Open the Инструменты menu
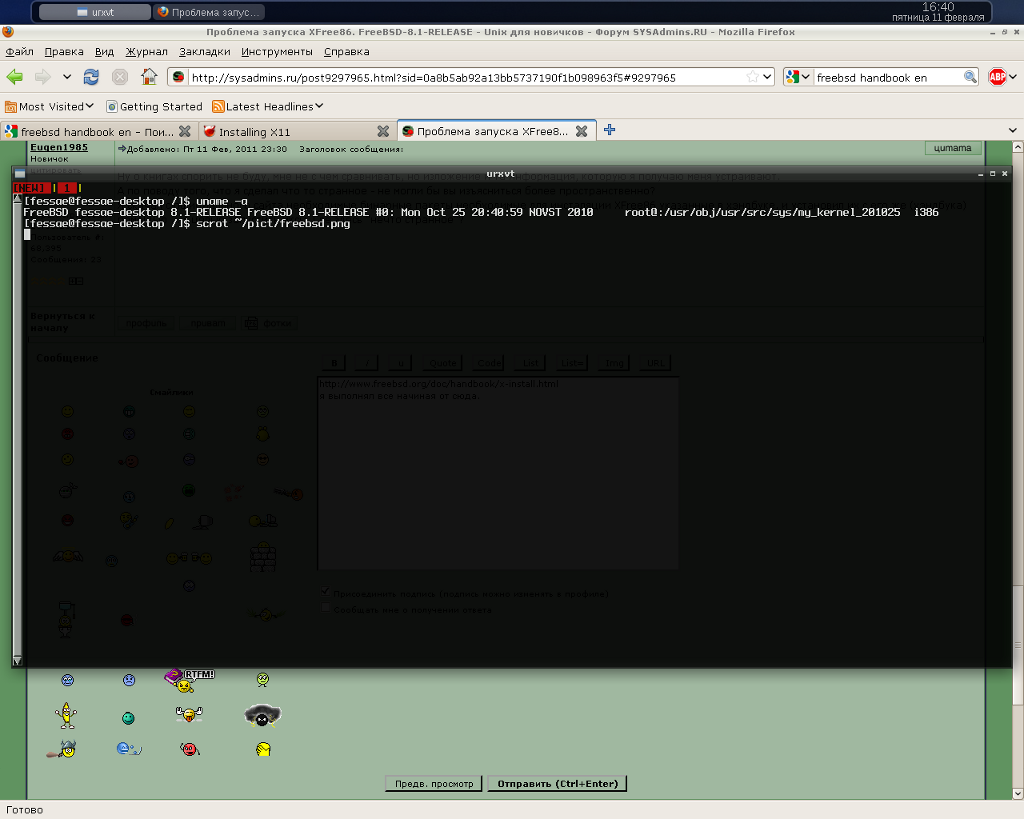The width and height of the screenshot is (1024, 819). [277, 52]
